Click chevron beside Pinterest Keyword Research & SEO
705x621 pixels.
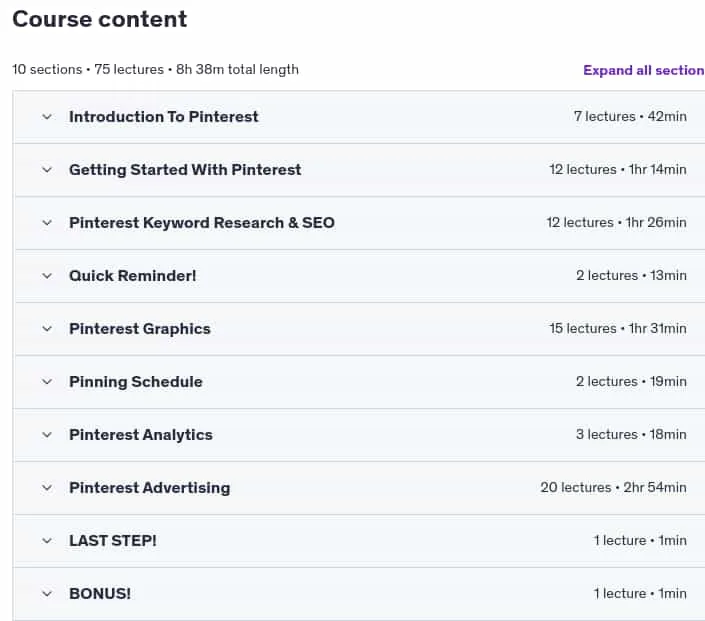(x=47, y=223)
